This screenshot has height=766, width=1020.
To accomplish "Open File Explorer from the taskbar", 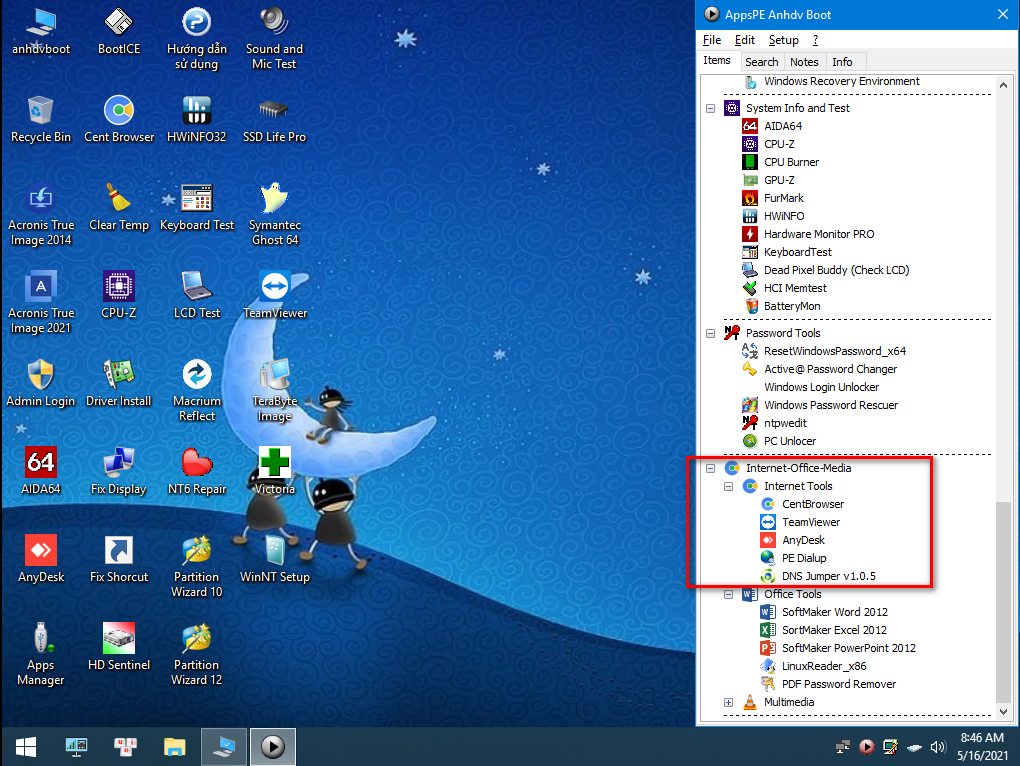I will point(174,747).
